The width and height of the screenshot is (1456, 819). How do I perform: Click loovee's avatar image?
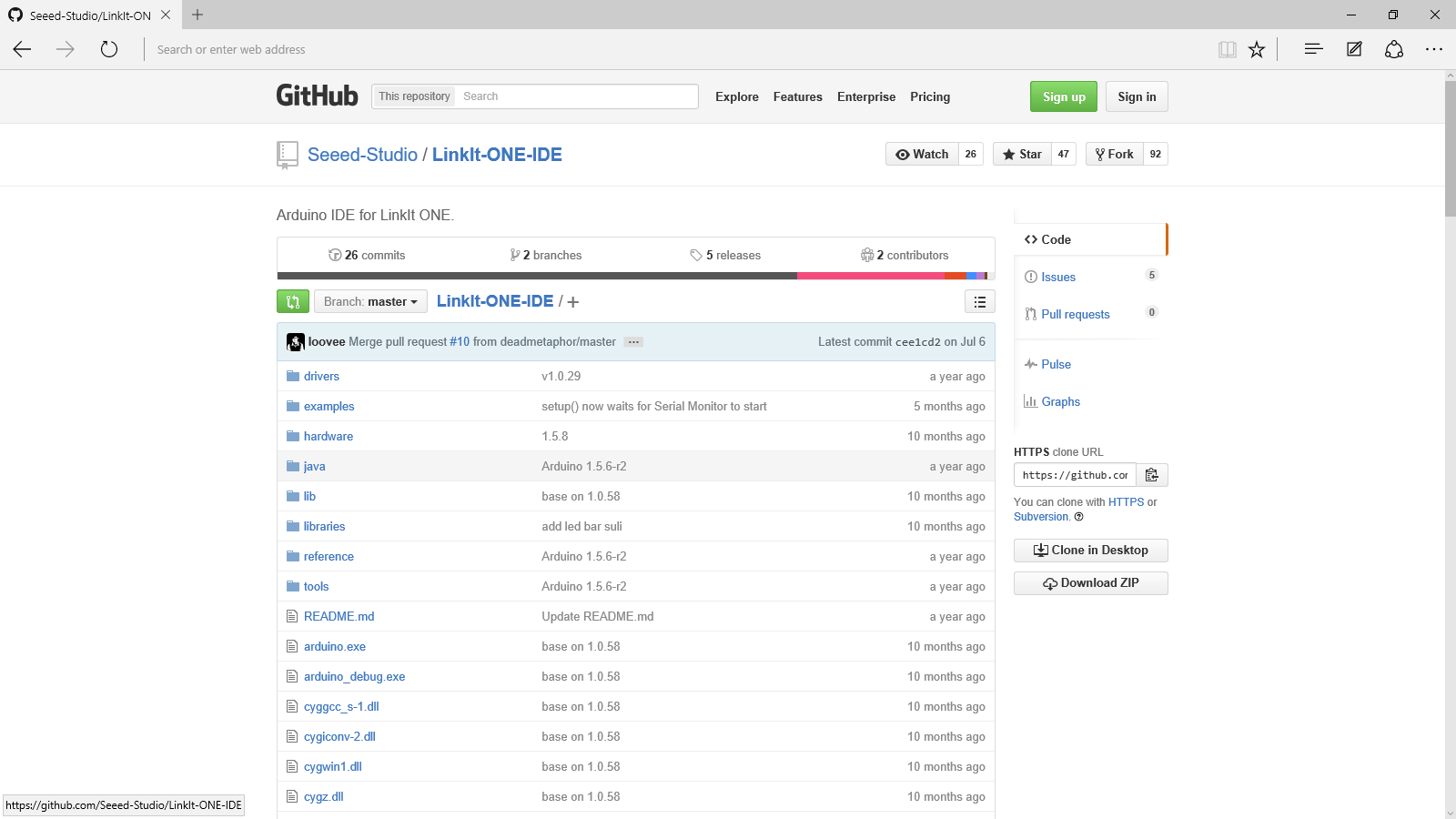click(x=295, y=342)
